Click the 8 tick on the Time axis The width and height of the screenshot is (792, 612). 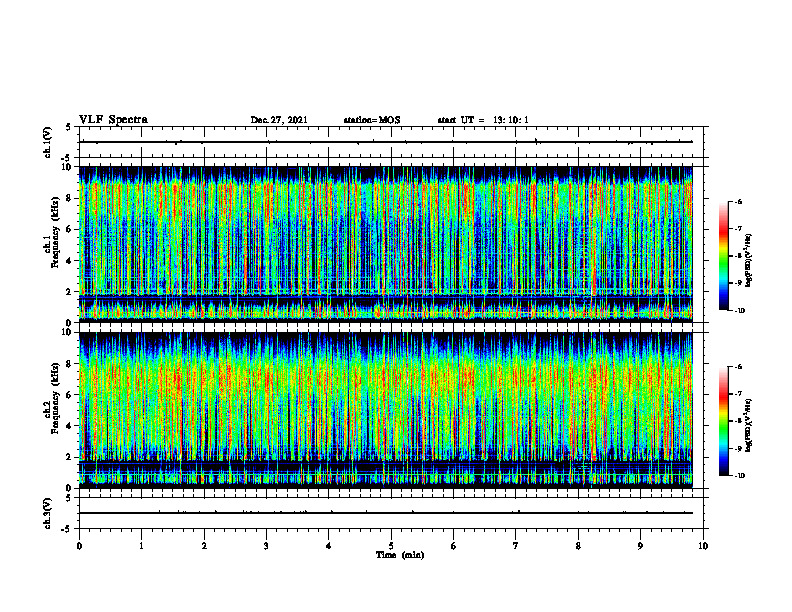pyautogui.click(x=578, y=546)
